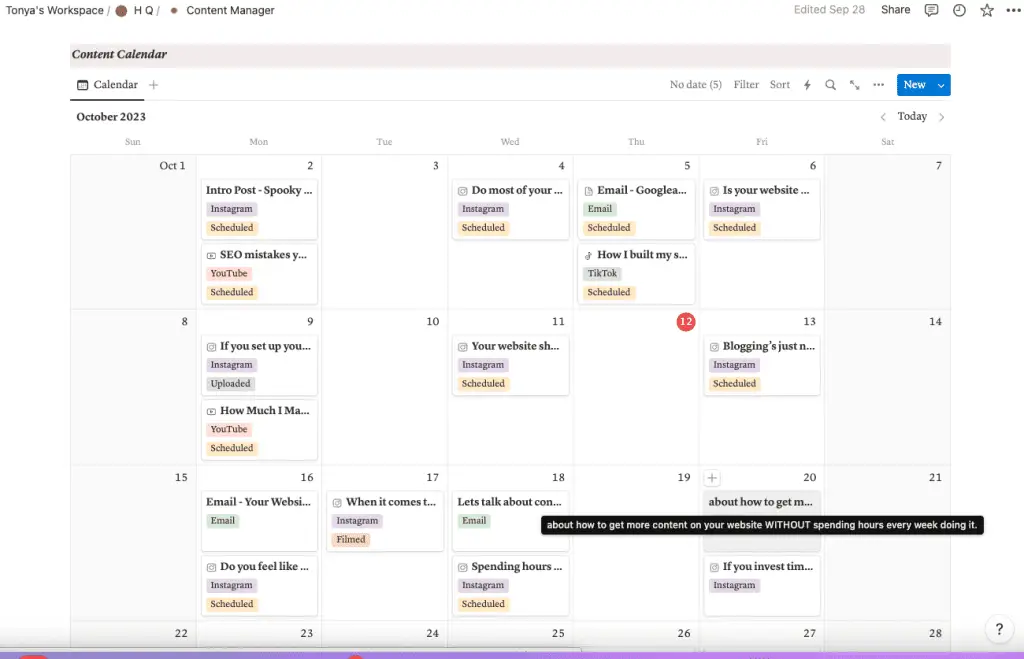Add new item on the 20th with plus icon
The image size is (1024, 659).
pyautogui.click(x=712, y=478)
